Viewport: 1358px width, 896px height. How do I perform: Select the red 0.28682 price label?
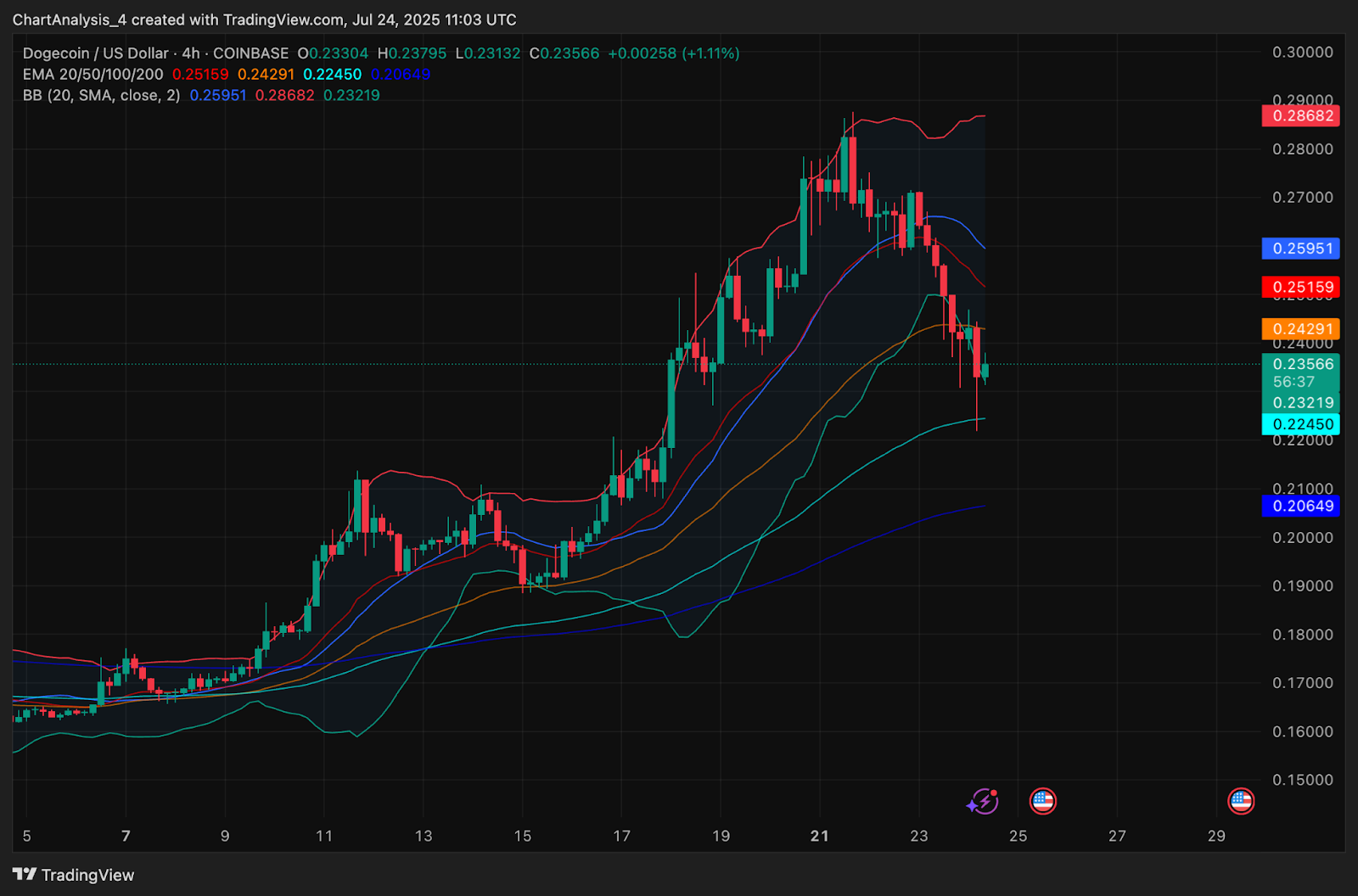point(1300,115)
